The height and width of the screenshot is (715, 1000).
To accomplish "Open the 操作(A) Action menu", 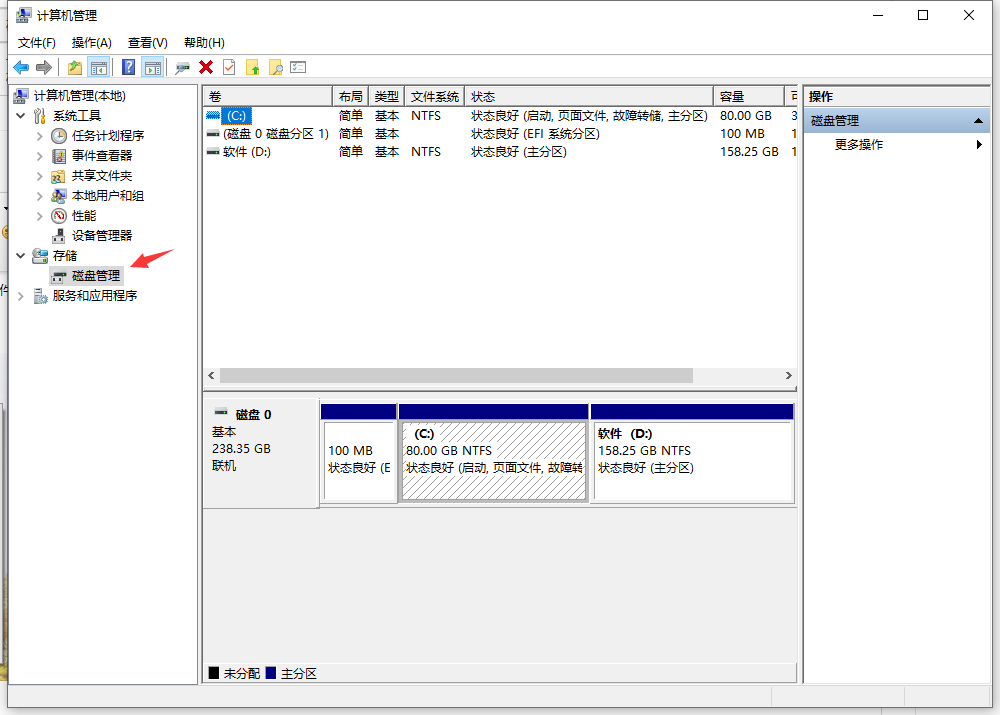I will coord(91,43).
